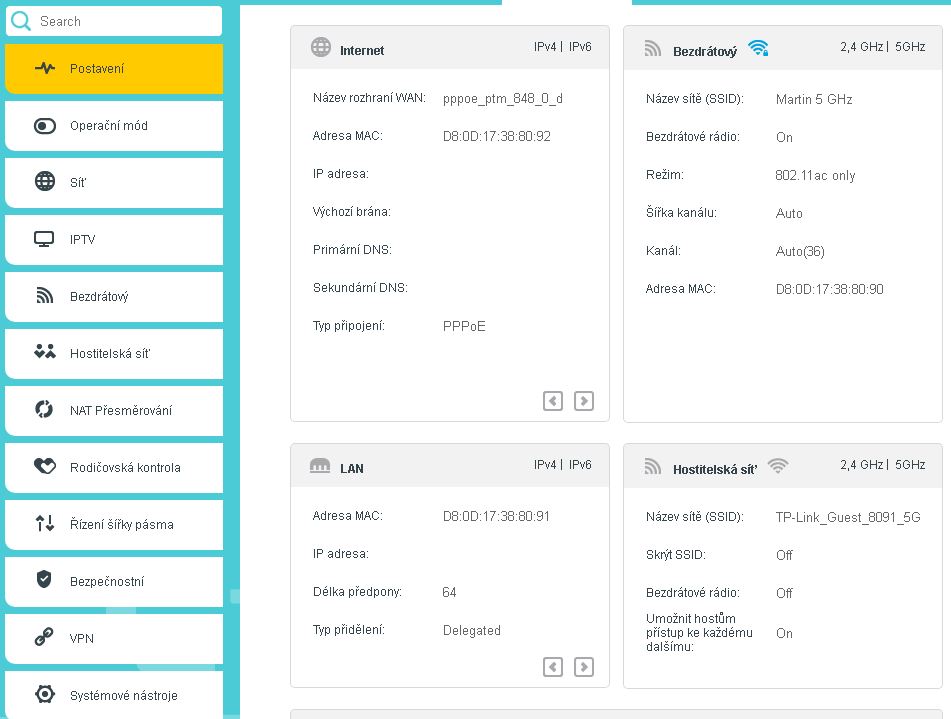Click the NAT Přesměrování icon

44,409
